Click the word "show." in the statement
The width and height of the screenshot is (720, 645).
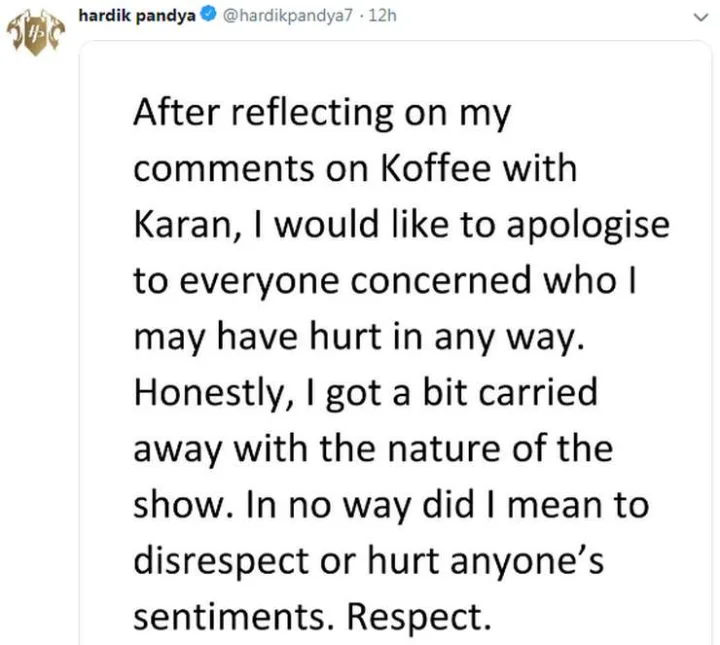pyautogui.click(x=184, y=505)
